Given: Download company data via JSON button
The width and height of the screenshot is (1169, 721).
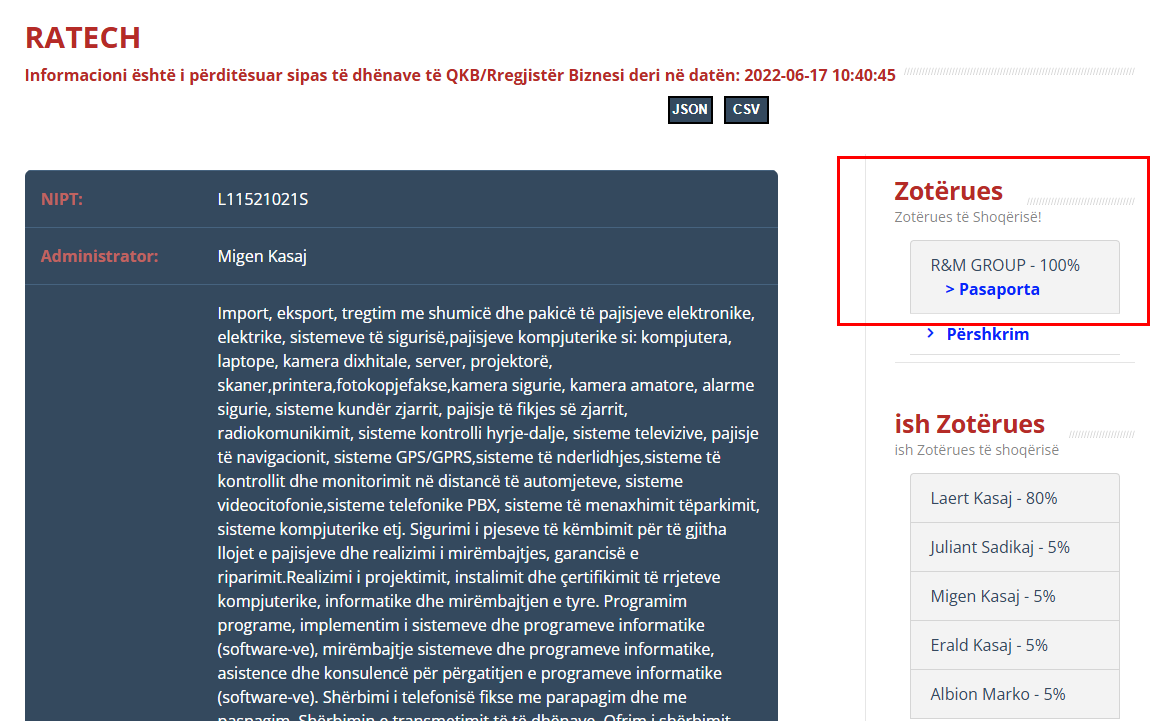Looking at the screenshot, I should [x=690, y=110].
